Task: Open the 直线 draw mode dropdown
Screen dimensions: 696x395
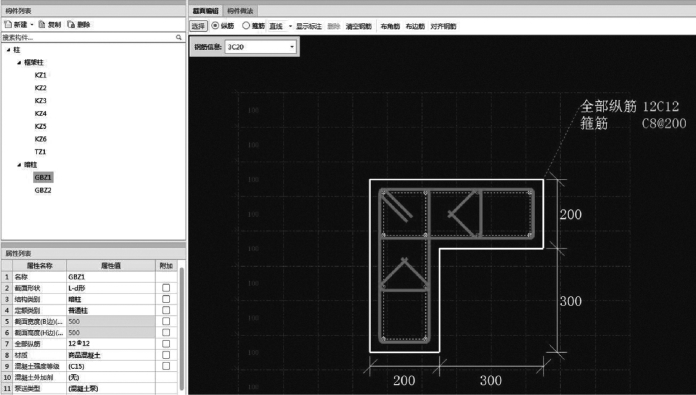Action: (290, 26)
